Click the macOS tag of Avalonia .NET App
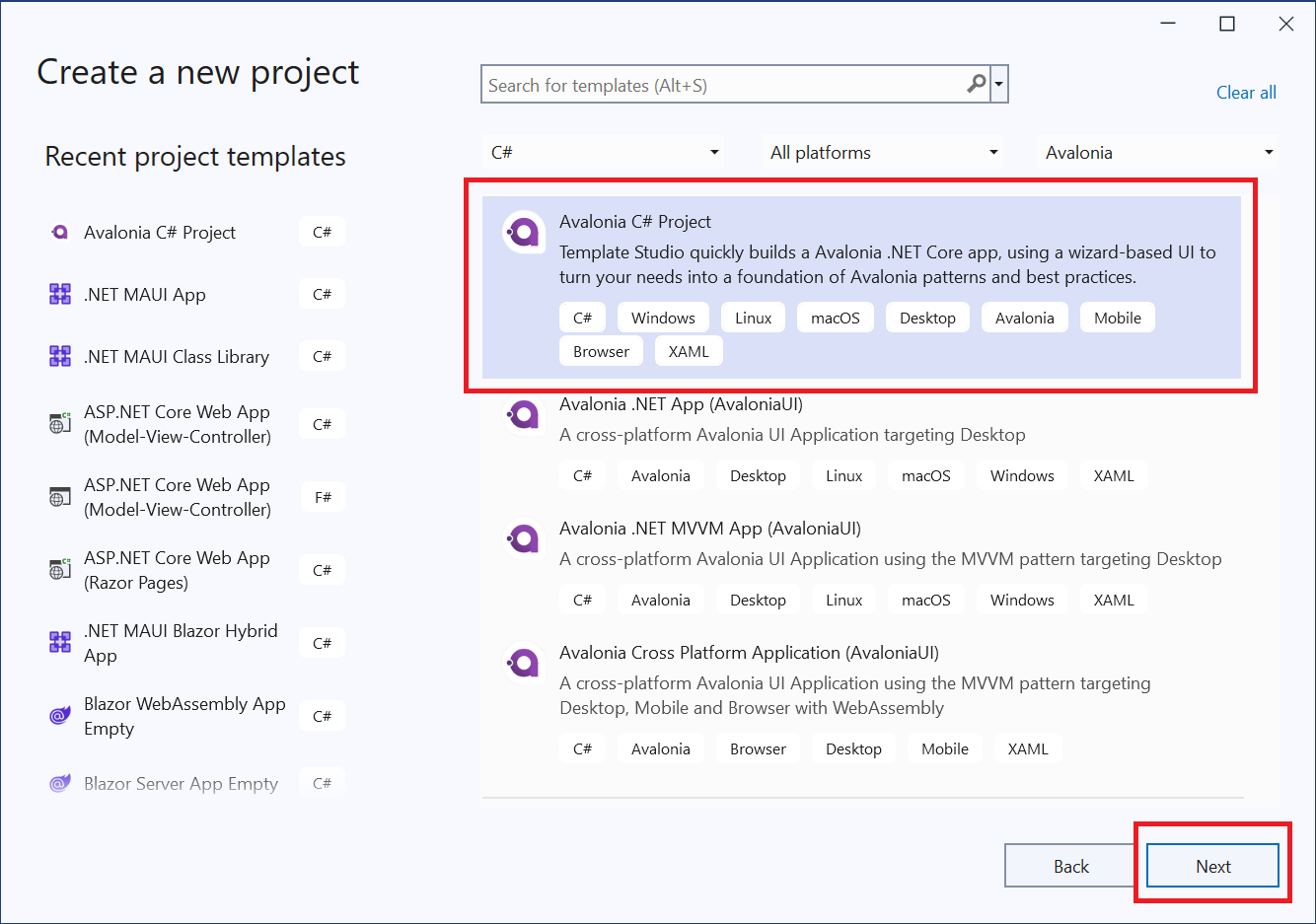 [x=926, y=475]
